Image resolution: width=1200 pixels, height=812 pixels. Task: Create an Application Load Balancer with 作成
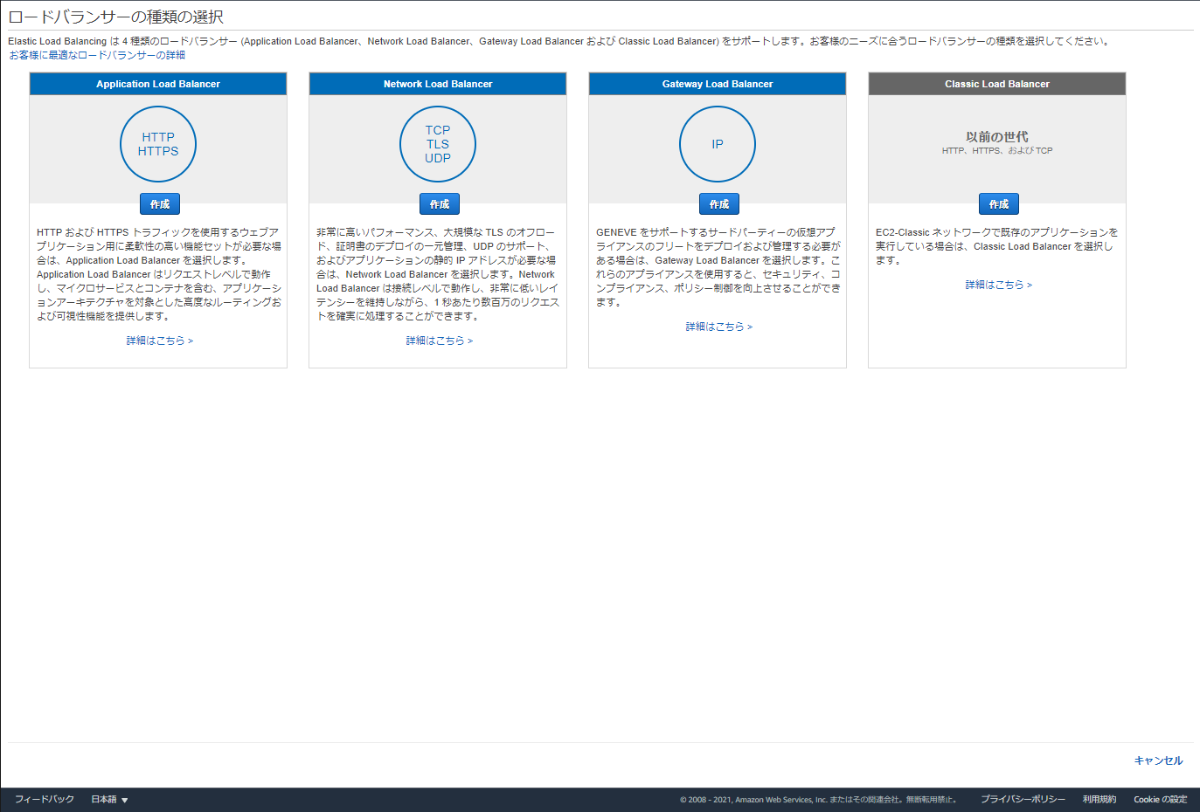(x=159, y=204)
